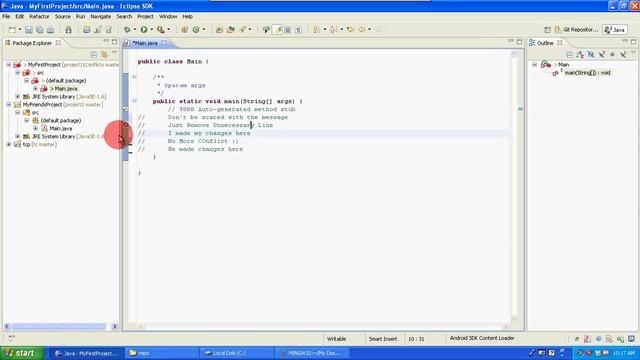This screenshot has width=640, height=360.
Task: Collapse the MyFriendsProject tree node
Action: (9, 104)
